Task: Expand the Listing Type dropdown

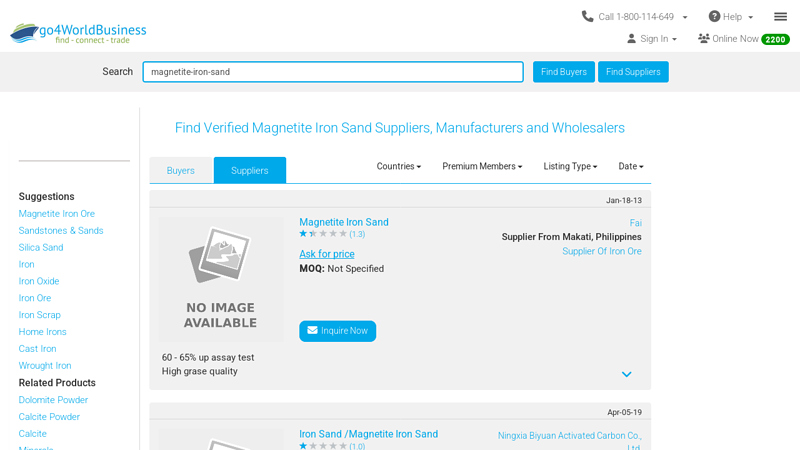Action: (570, 167)
